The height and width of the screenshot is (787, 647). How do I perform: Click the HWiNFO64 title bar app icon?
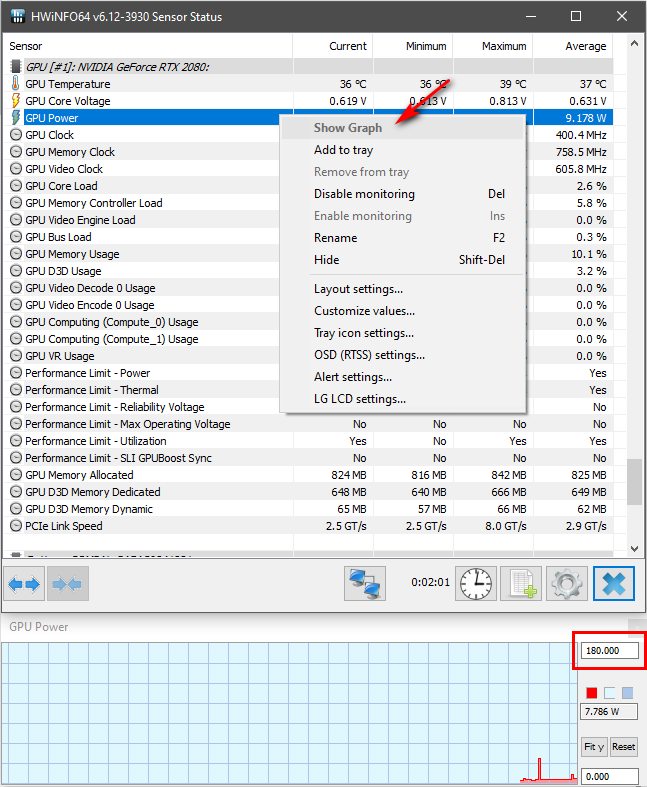pos(18,16)
